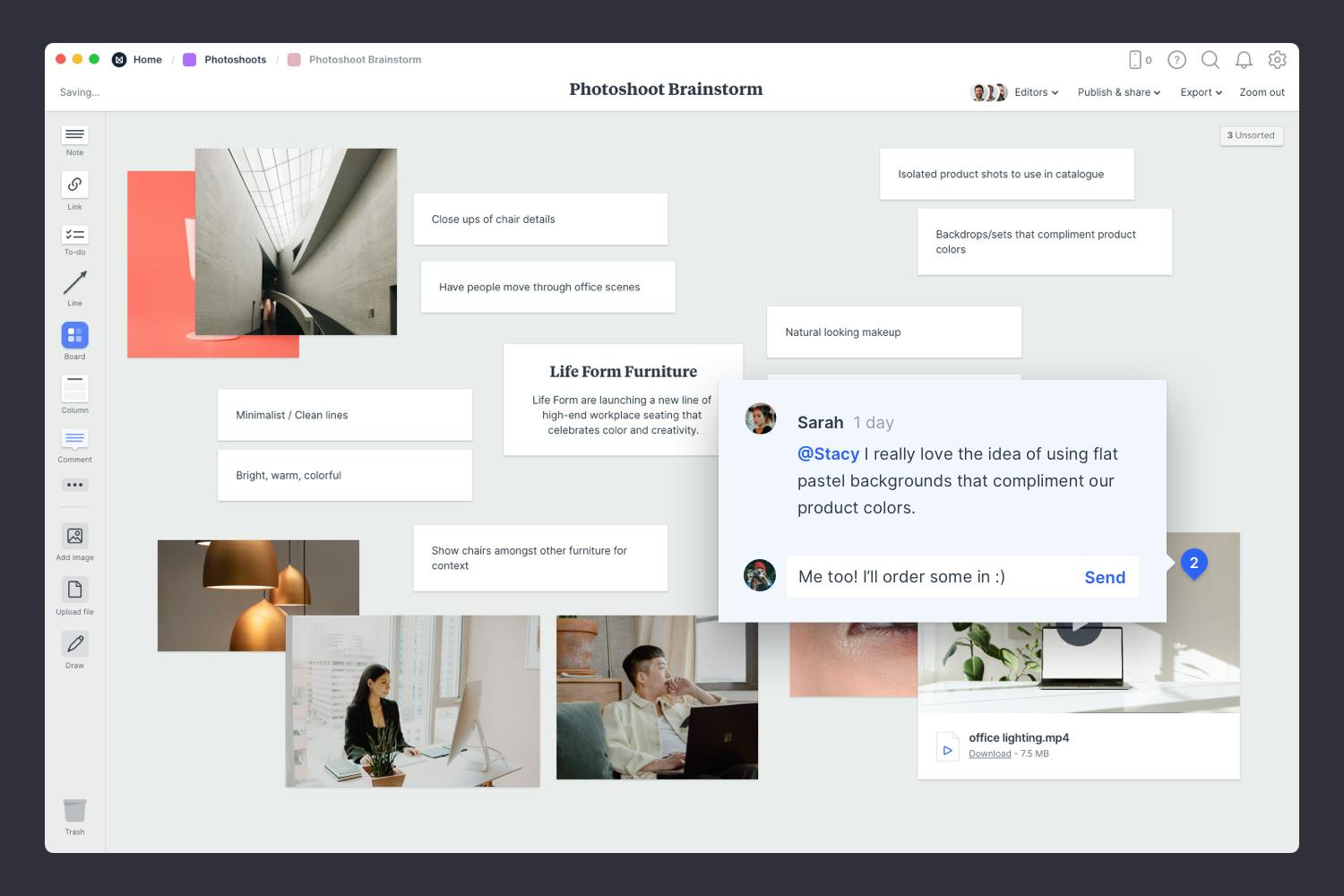The width and height of the screenshot is (1344, 896).
Task: Click the comment reply text field
Action: [932, 577]
